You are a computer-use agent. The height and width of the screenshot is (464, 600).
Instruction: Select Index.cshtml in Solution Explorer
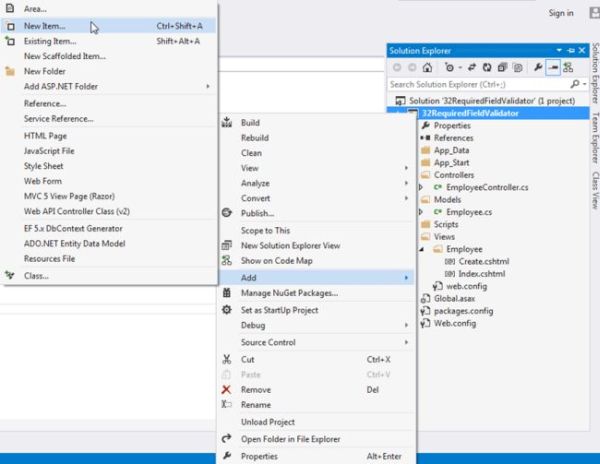(x=482, y=274)
